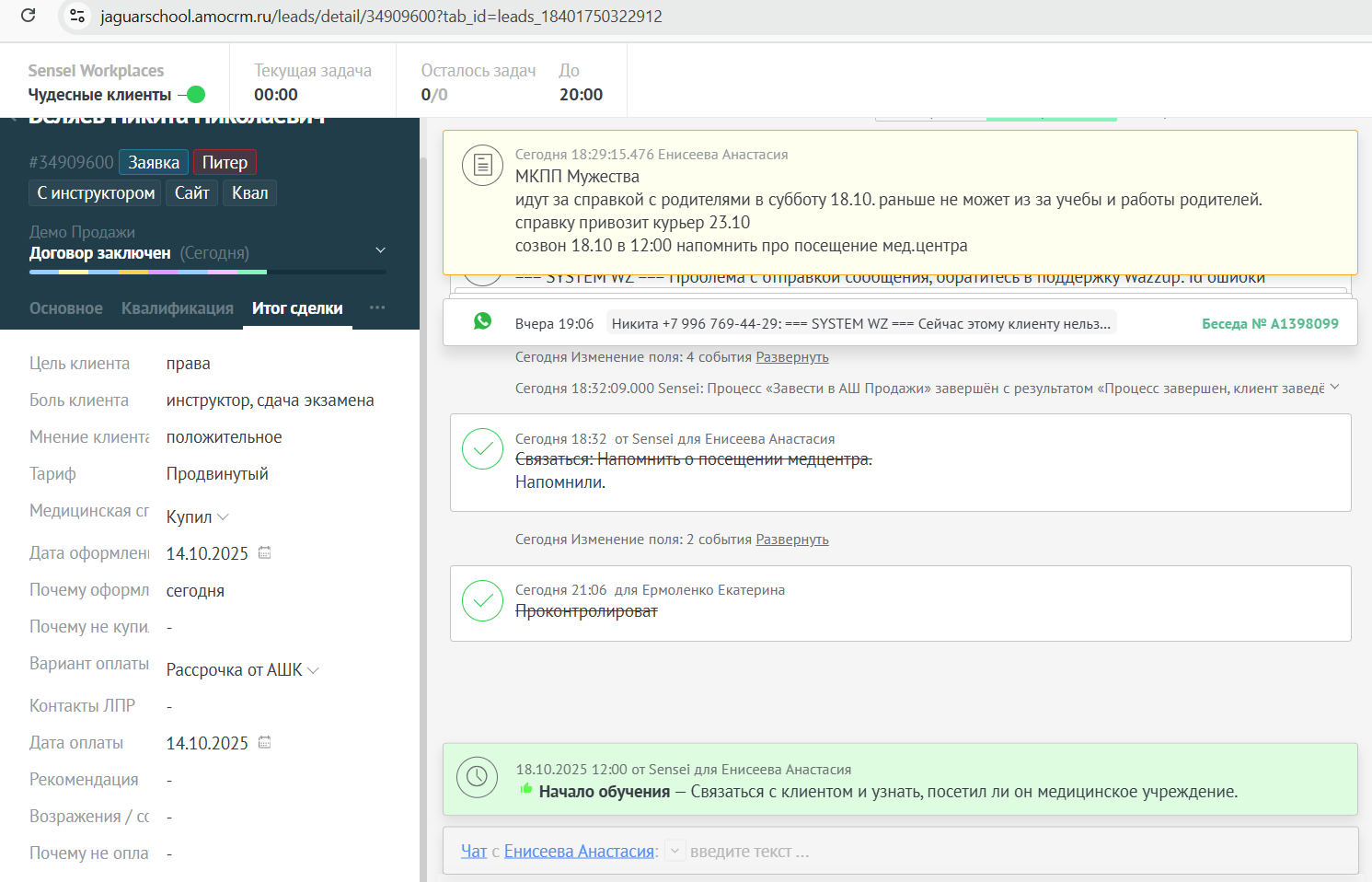Screen dimensions: 1372x882
Task: Switch to the Основное tab
Action: (x=65, y=308)
